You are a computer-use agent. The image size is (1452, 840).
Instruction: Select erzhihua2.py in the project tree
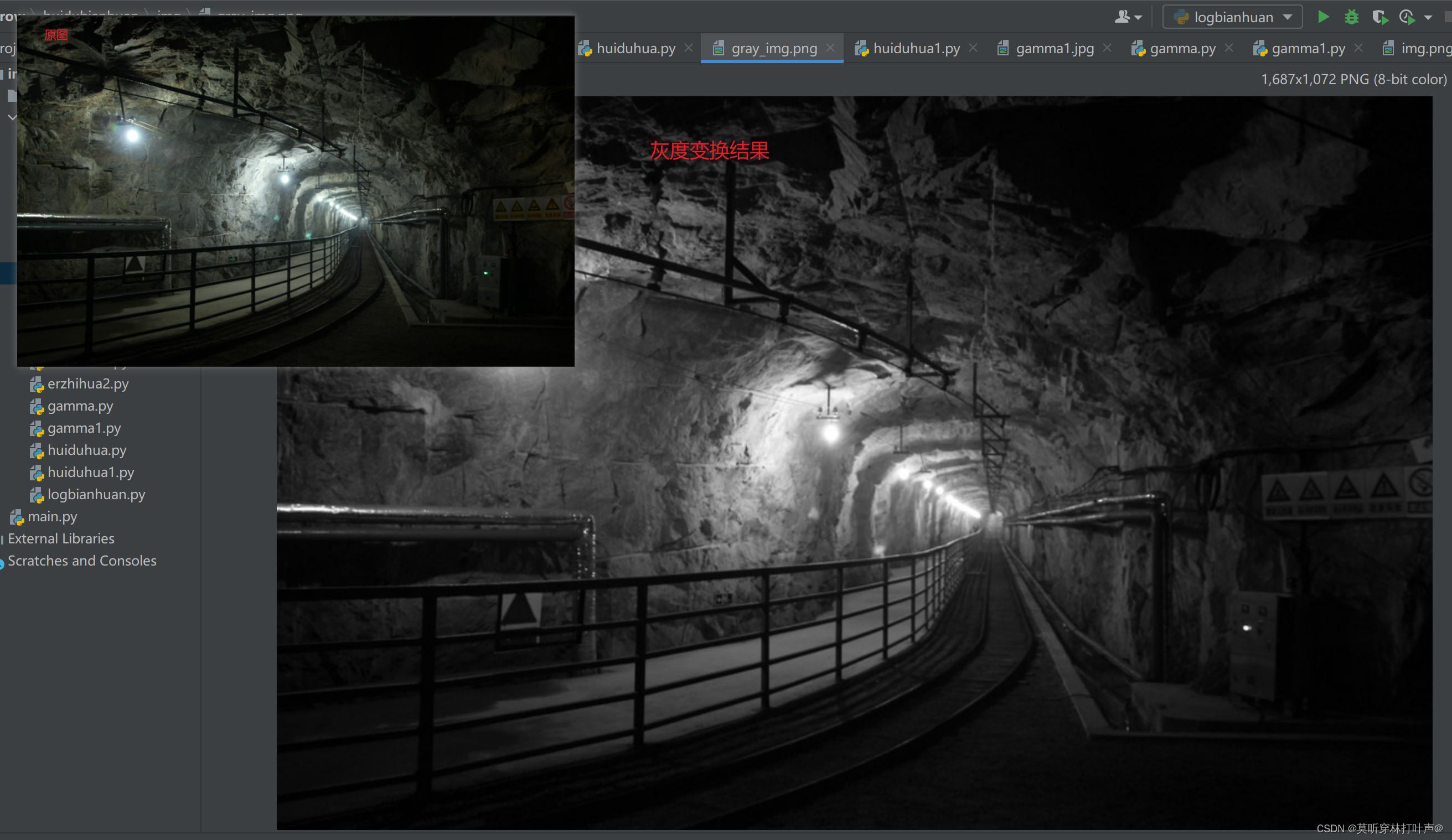[x=87, y=383]
